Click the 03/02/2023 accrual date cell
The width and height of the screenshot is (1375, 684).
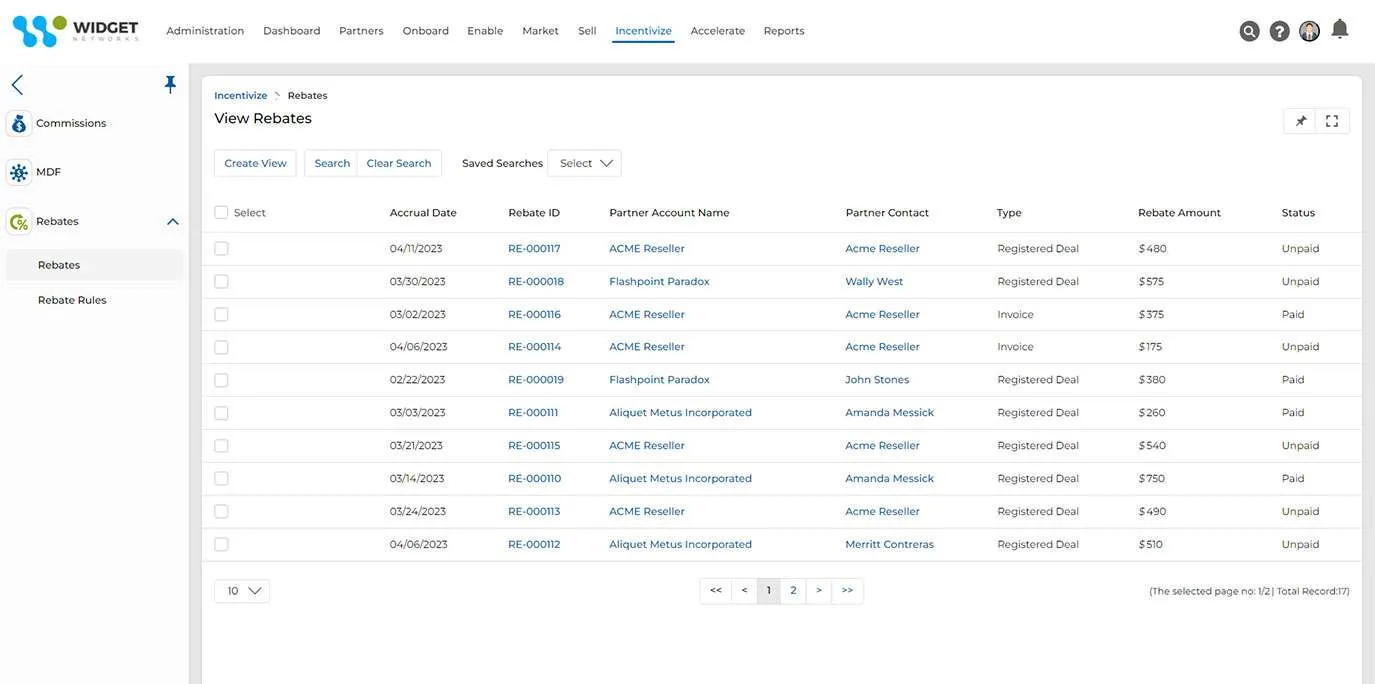coord(418,315)
